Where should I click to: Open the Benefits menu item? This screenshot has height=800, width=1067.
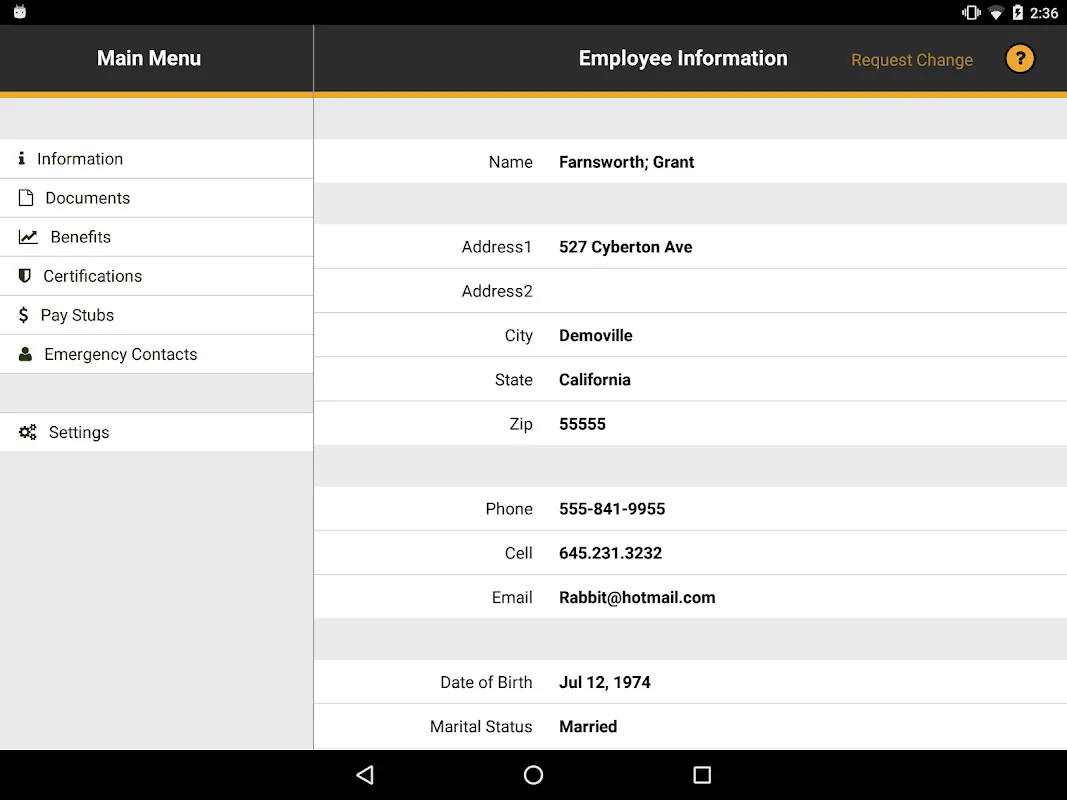(157, 237)
